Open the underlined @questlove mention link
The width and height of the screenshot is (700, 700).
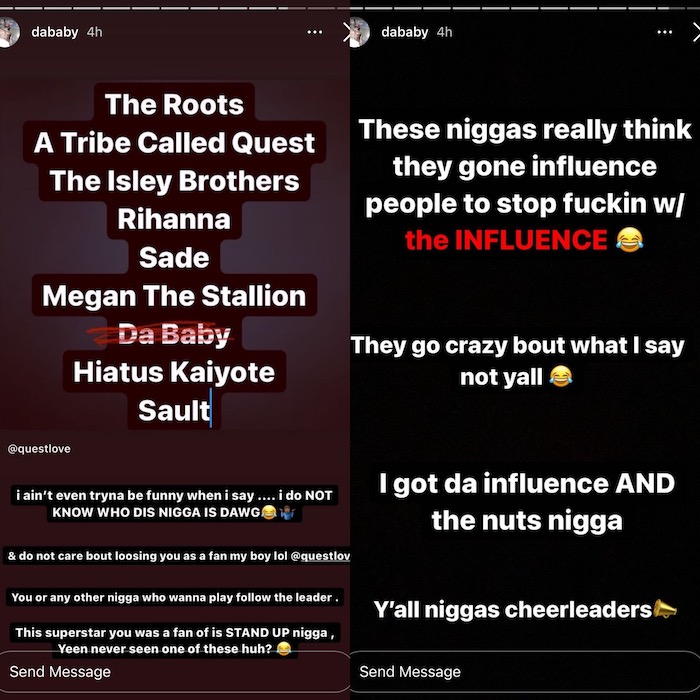(320, 556)
